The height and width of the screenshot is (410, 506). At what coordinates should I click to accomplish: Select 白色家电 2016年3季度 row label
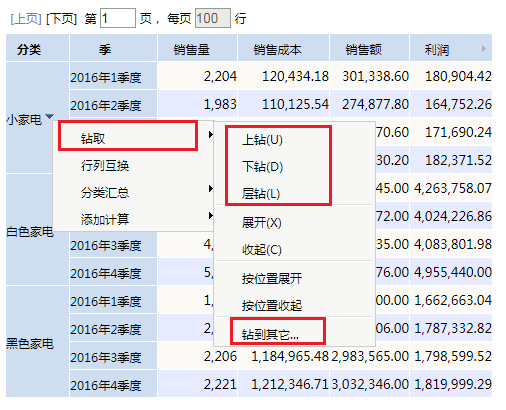click(113, 245)
